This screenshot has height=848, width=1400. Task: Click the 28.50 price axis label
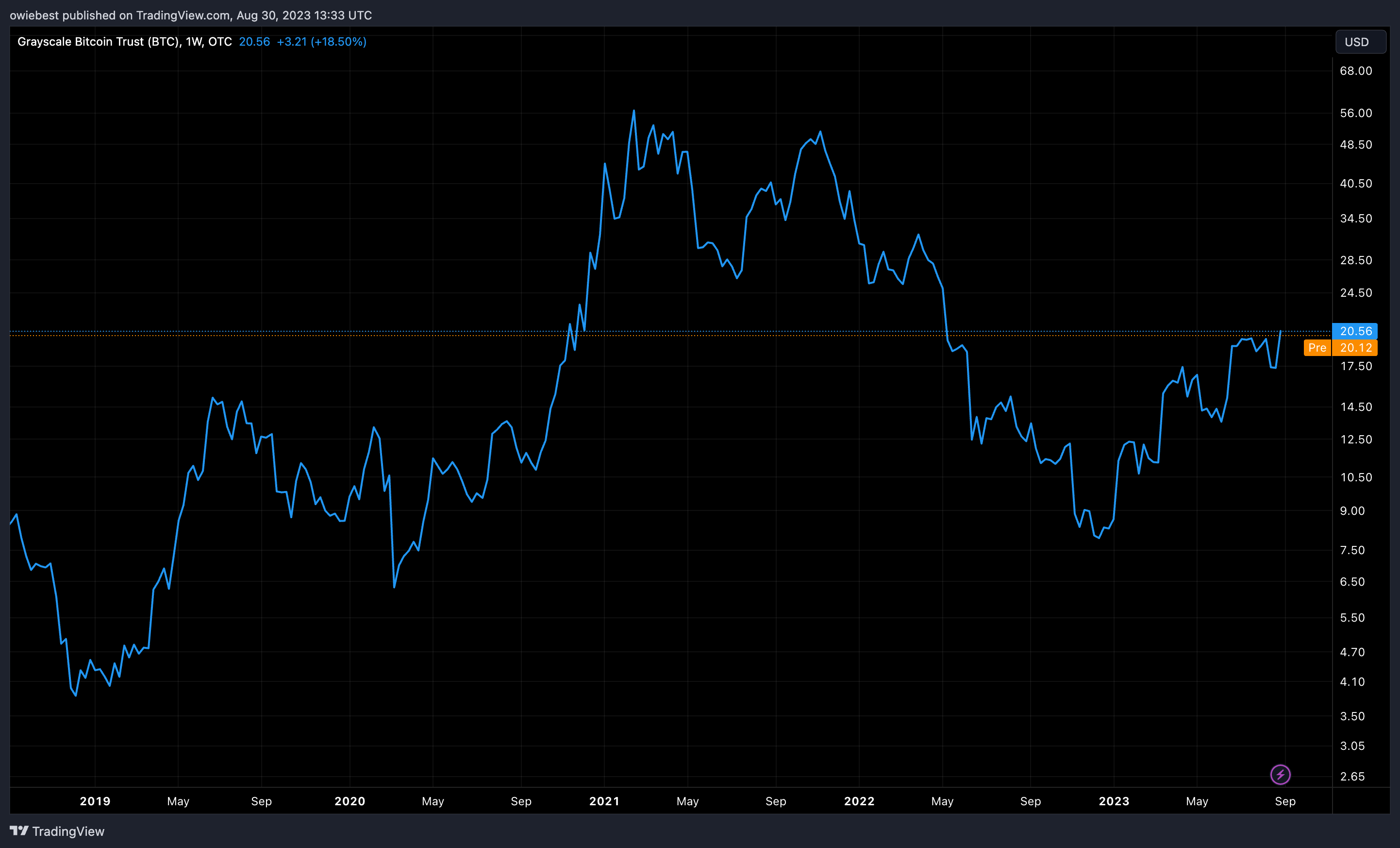coord(1356,260)
